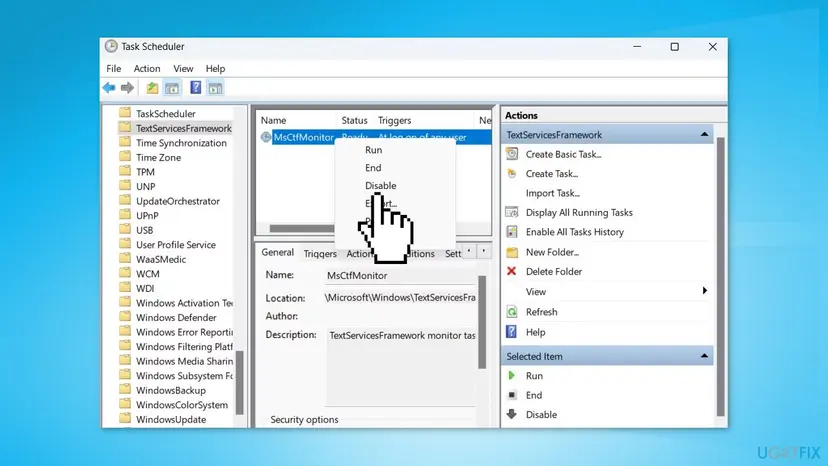Select the WaaSMedic folder
Image resolution: width=828 pixels, height=466 pixels.
161,259
